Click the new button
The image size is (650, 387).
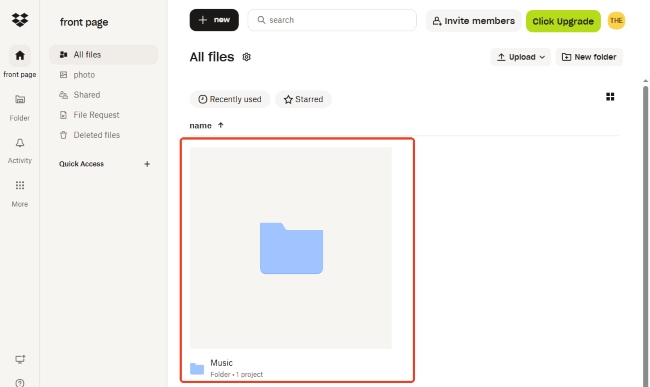coord(214,20)
